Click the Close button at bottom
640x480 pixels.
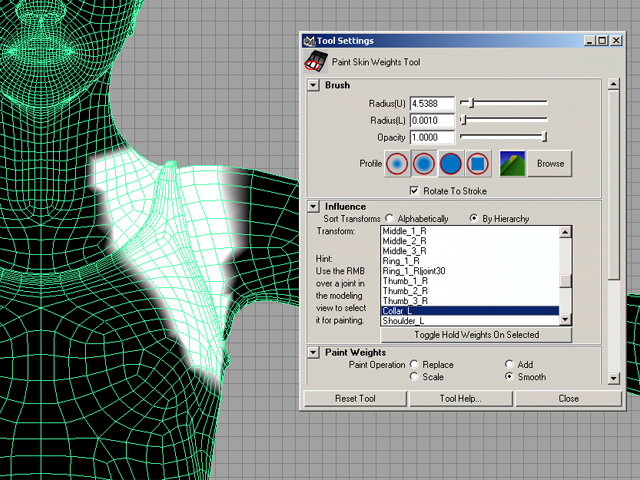(569, 398)
